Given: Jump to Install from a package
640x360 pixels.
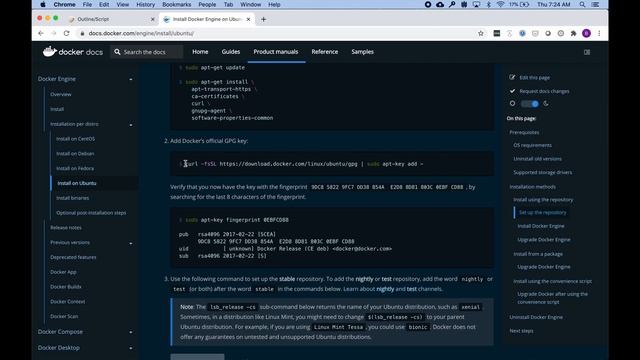Looking at the screenshot, I should [538, 254].
